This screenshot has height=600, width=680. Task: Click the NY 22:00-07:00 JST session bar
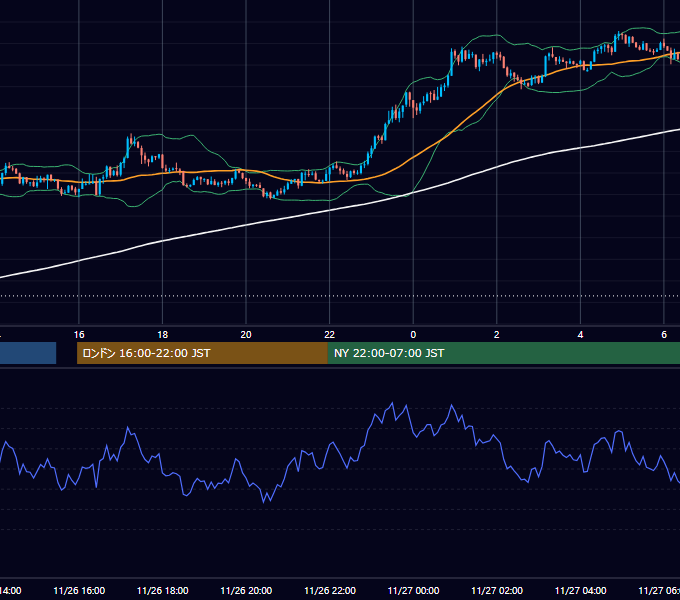pos(503,353)
